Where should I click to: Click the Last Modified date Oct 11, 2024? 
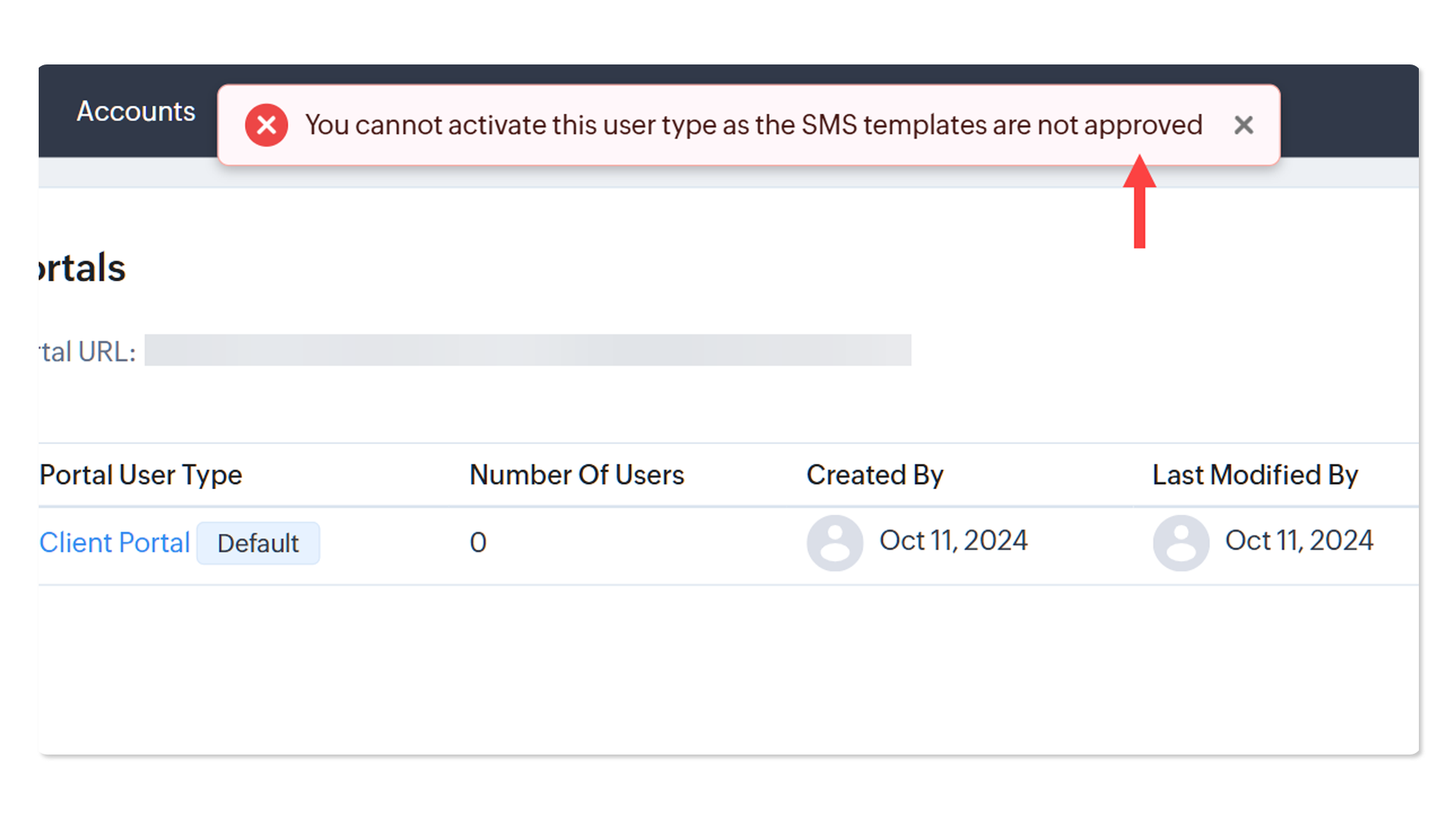pyautogui.click(x=1299, y=541)
